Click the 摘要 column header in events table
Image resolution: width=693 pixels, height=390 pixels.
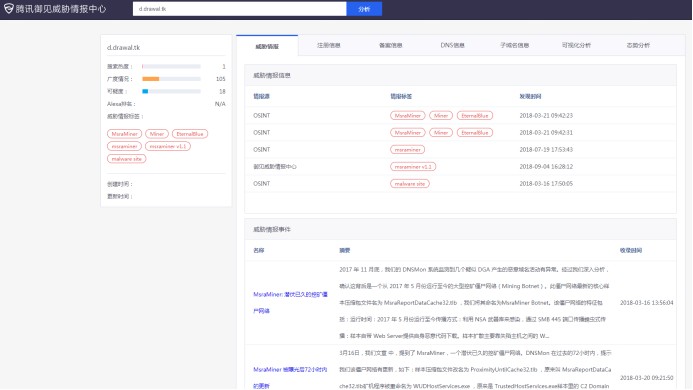345,250
